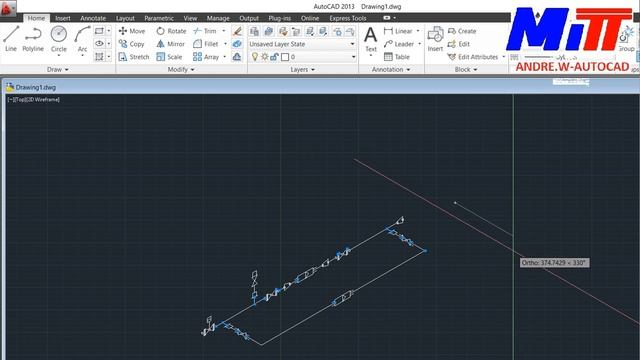
Task: Activate the Array command
Action: (206, 57)
